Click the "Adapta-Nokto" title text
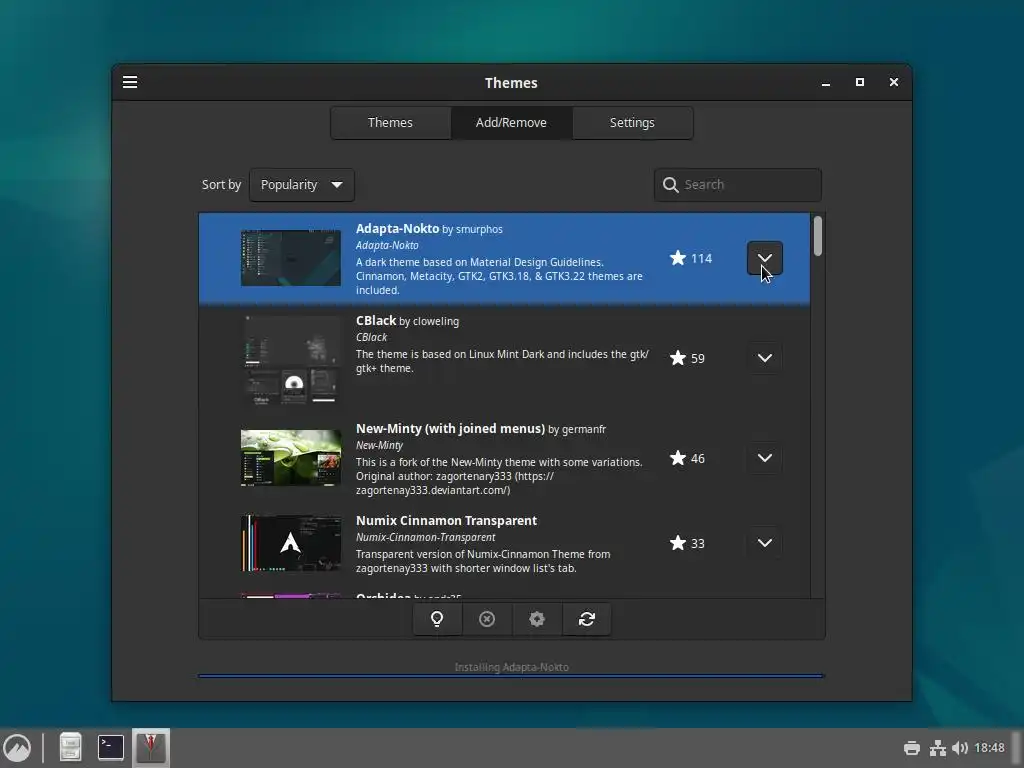The image size is (1024, 768). [397, 229]
